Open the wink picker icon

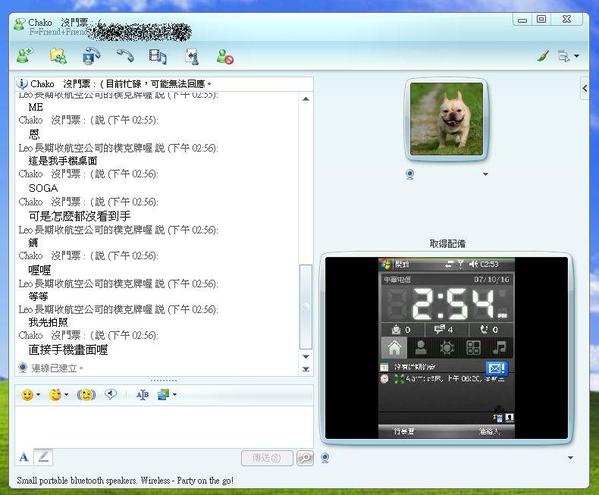(x=55, y=394)
